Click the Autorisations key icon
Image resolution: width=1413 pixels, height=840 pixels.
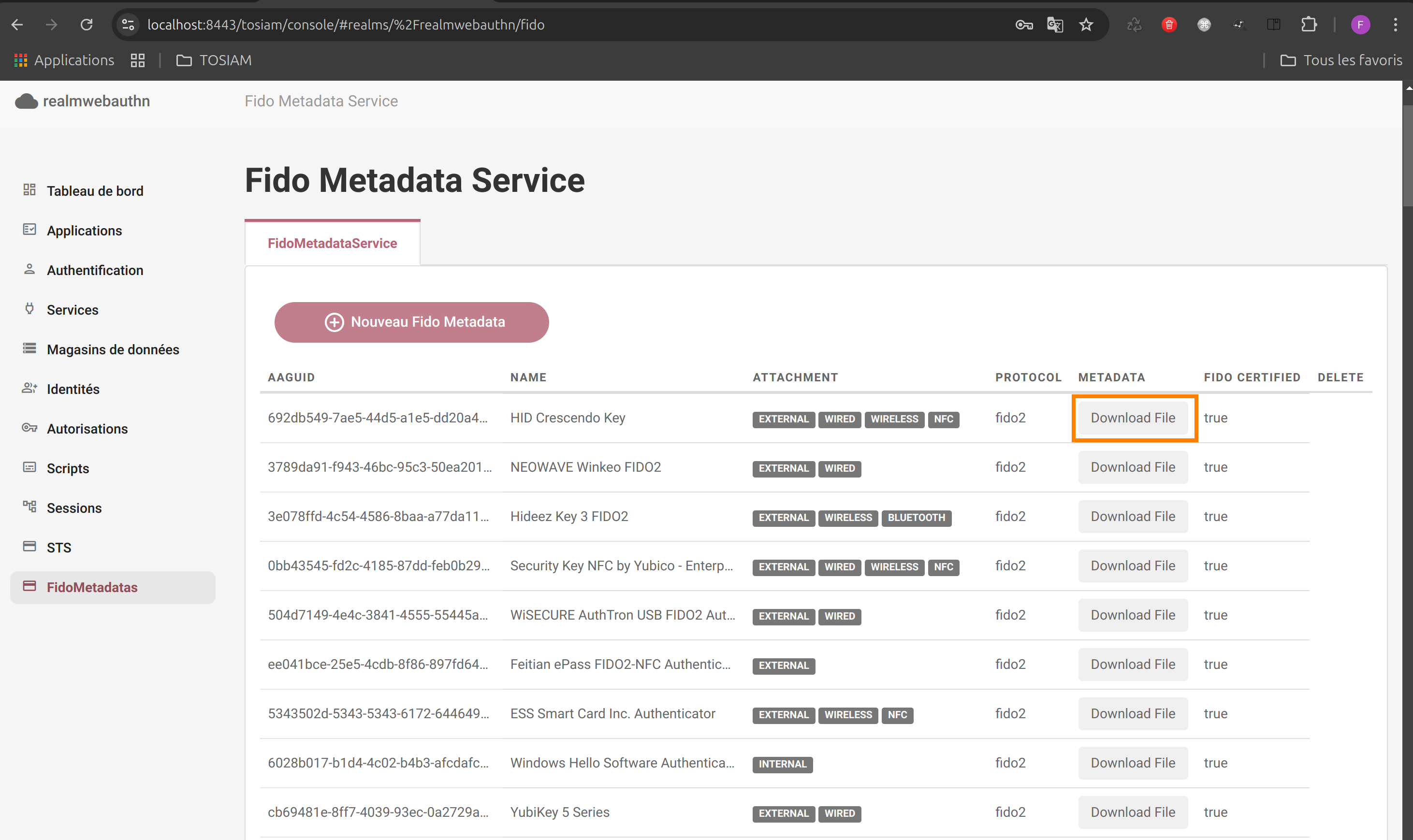29,427
